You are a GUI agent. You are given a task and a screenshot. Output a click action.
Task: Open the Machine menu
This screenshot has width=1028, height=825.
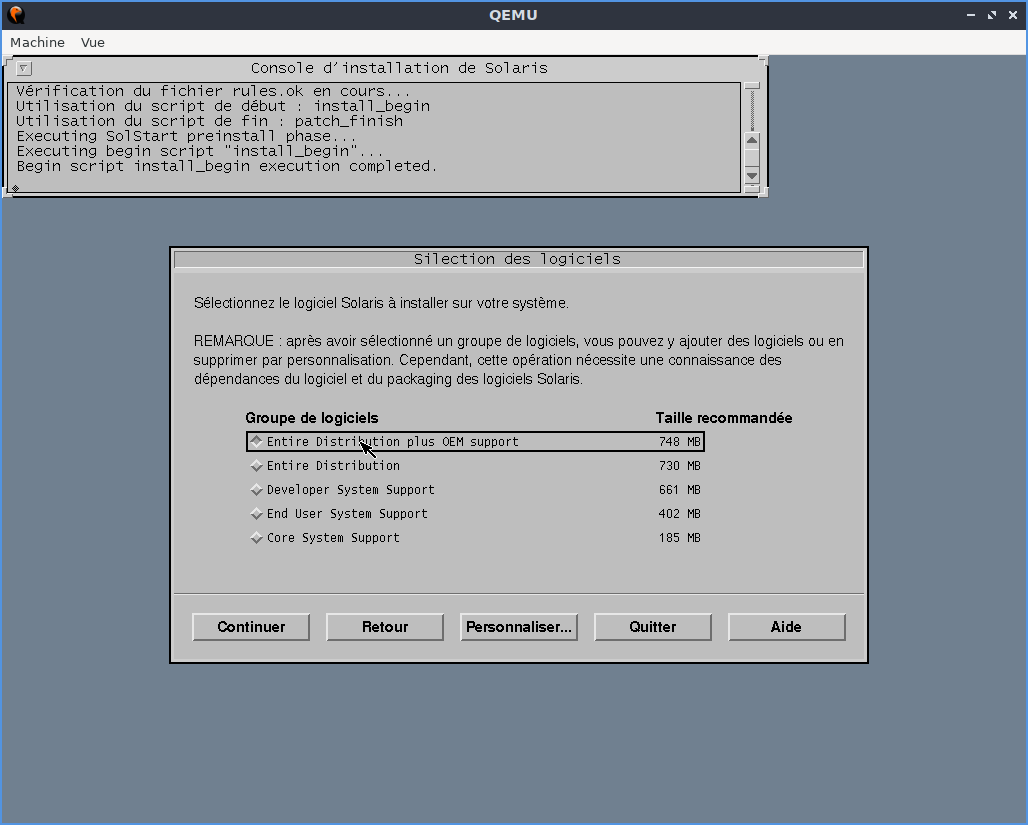(x=37, y=42)
